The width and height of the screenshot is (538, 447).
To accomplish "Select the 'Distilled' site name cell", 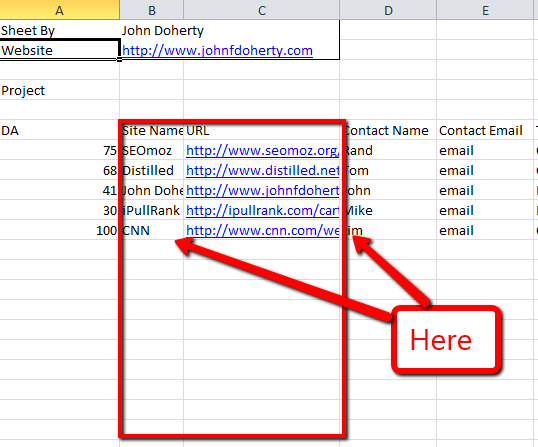I will 152,170.
